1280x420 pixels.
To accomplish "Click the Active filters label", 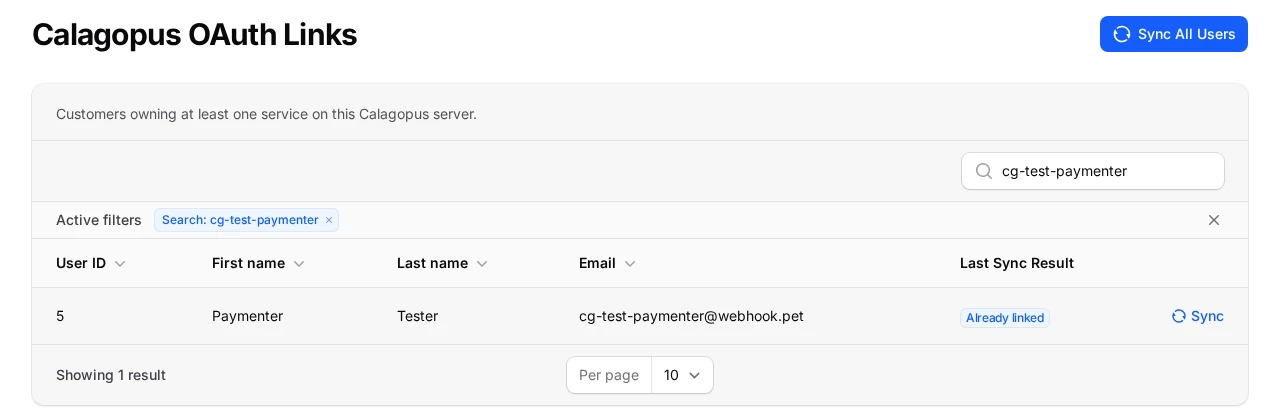I will coord(99,220).
